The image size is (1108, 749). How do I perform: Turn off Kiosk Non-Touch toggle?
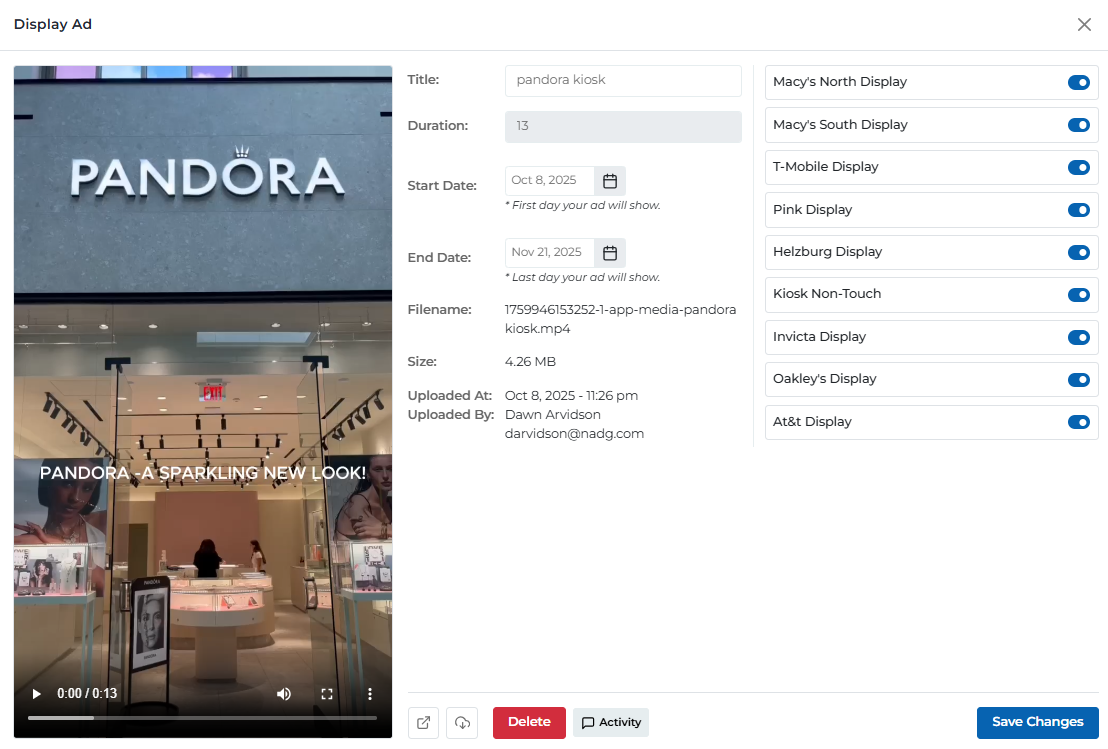pos(1078,295)
